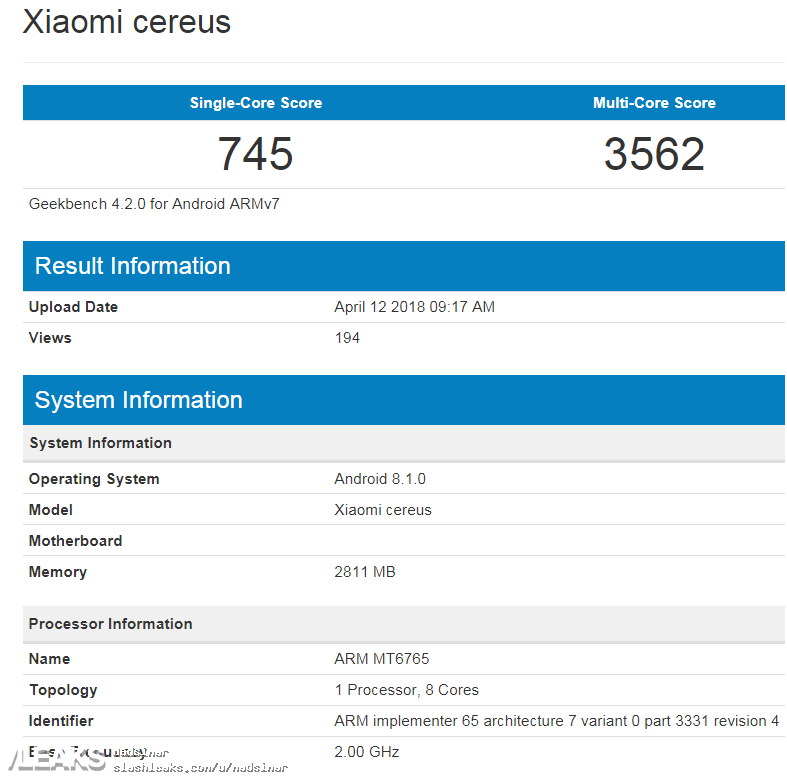Select the 'ARM MT6765' value
This screenshot has width=787, height=777.
coord(382,659)
